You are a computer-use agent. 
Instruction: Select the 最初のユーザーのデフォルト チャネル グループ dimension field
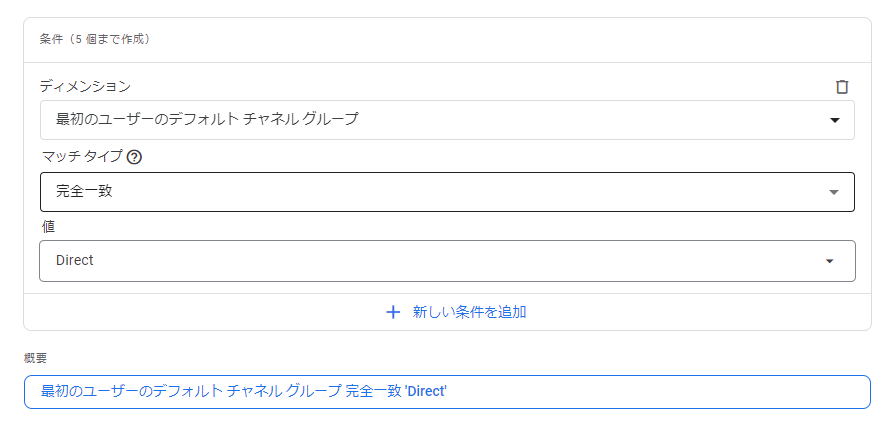pos(447,120)
